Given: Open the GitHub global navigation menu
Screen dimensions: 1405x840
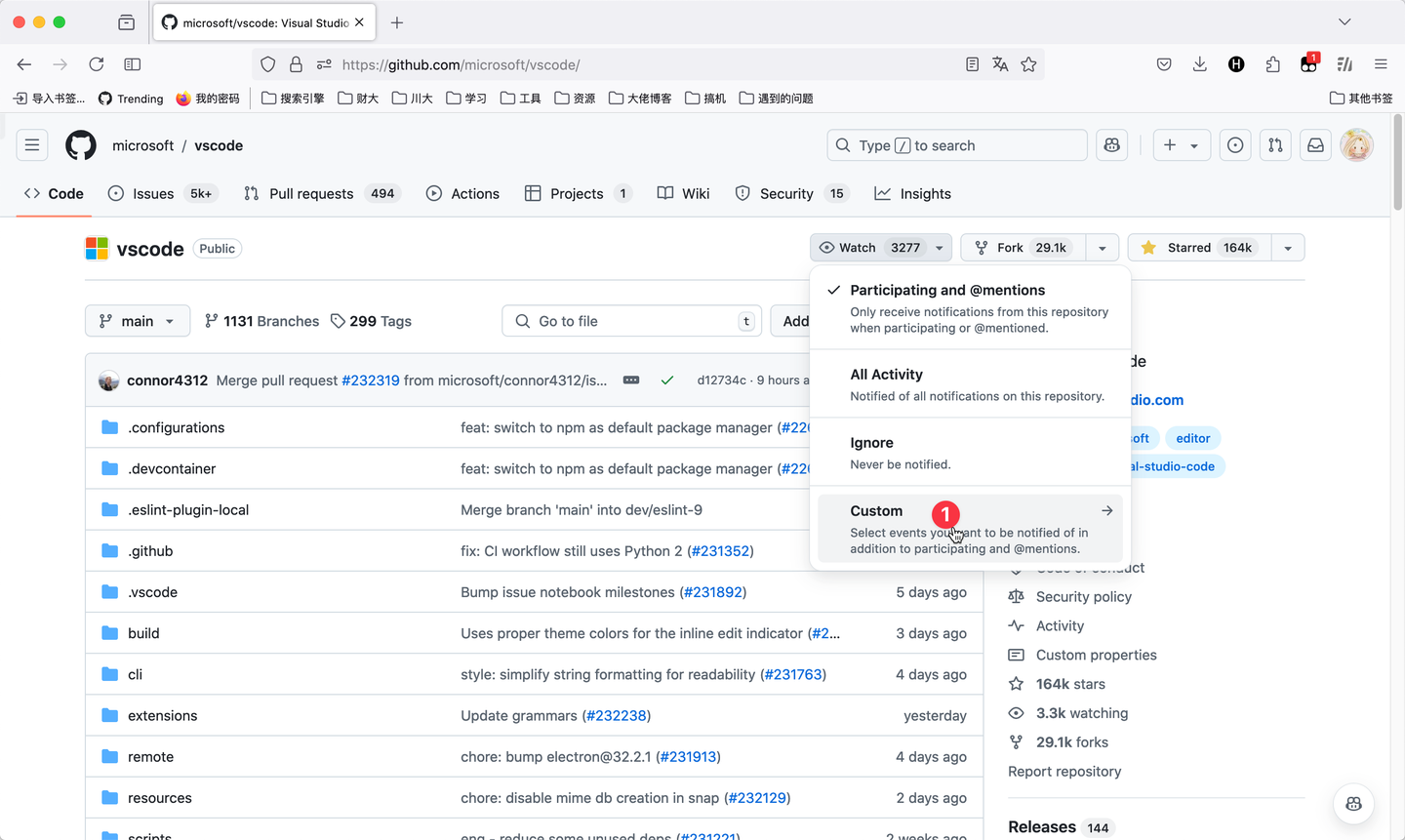Looking at the screenshot, I should pos(32,145).
